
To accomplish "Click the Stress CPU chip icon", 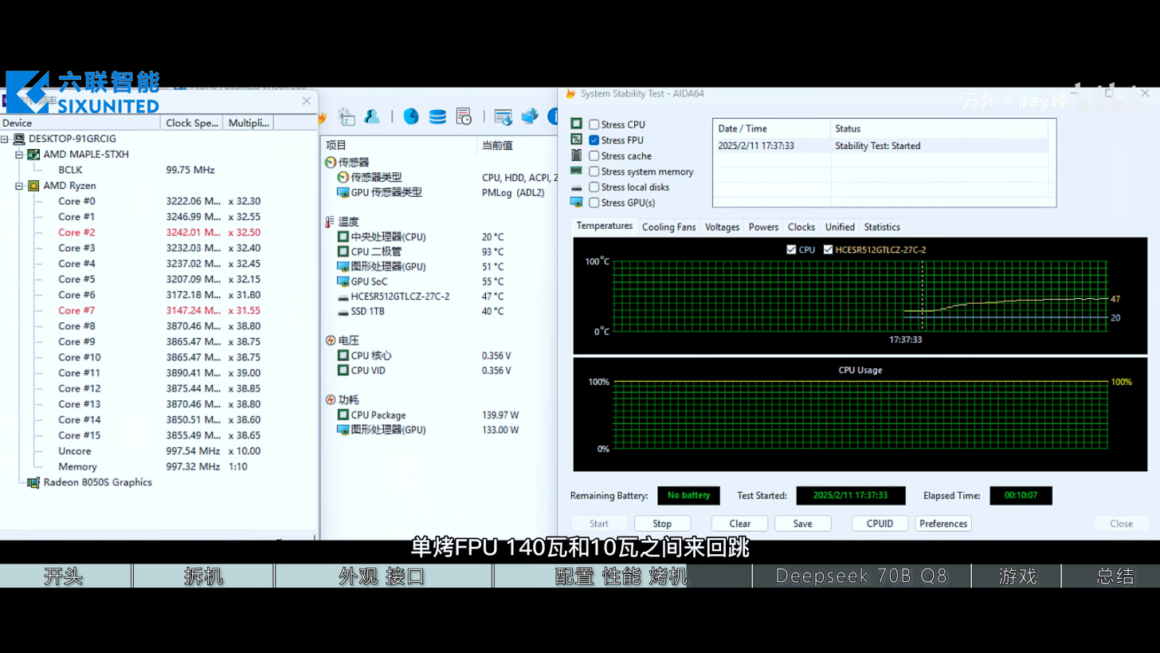I will pos(576,124).
